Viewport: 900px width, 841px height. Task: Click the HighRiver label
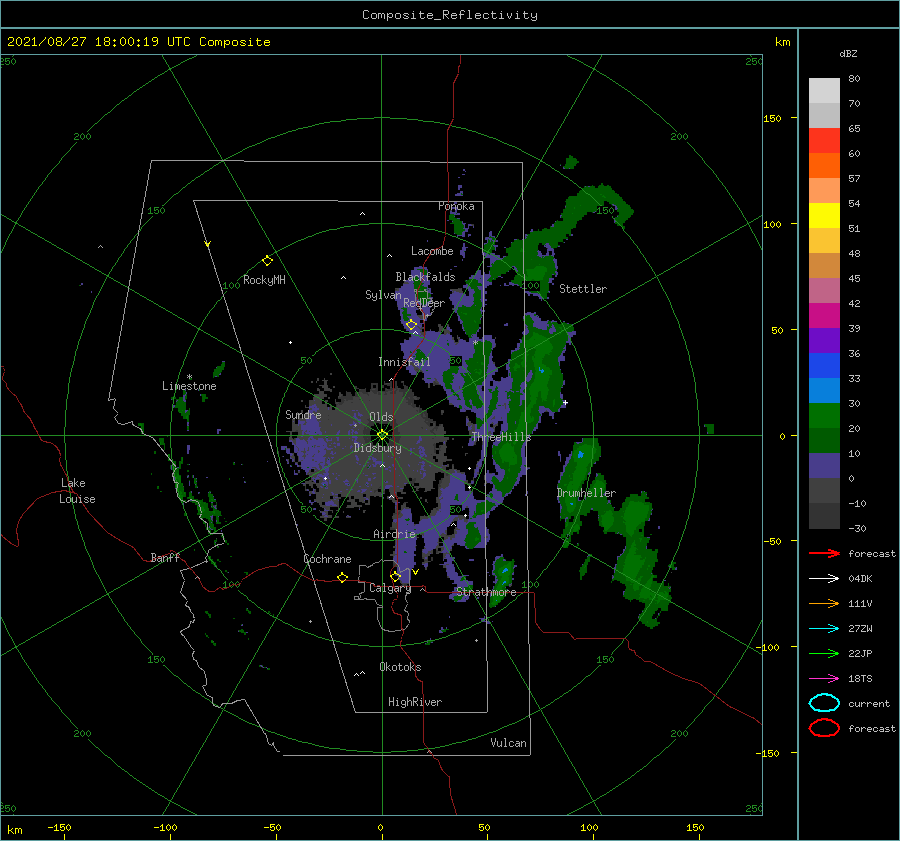tap(415, 702)
